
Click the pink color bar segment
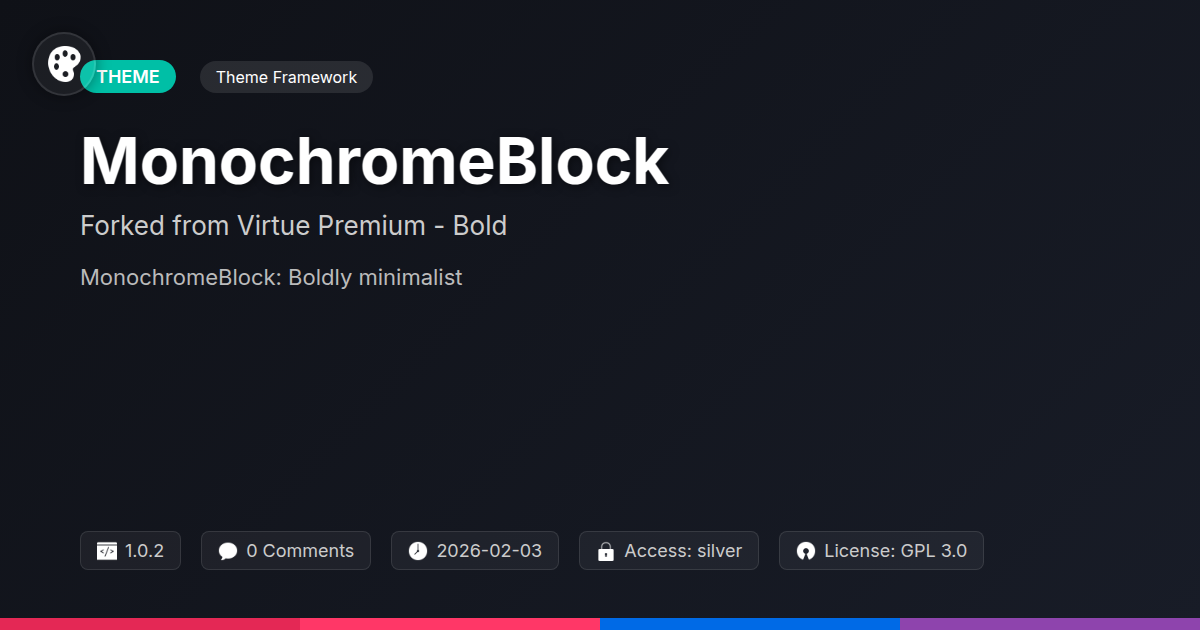[450, 623]
